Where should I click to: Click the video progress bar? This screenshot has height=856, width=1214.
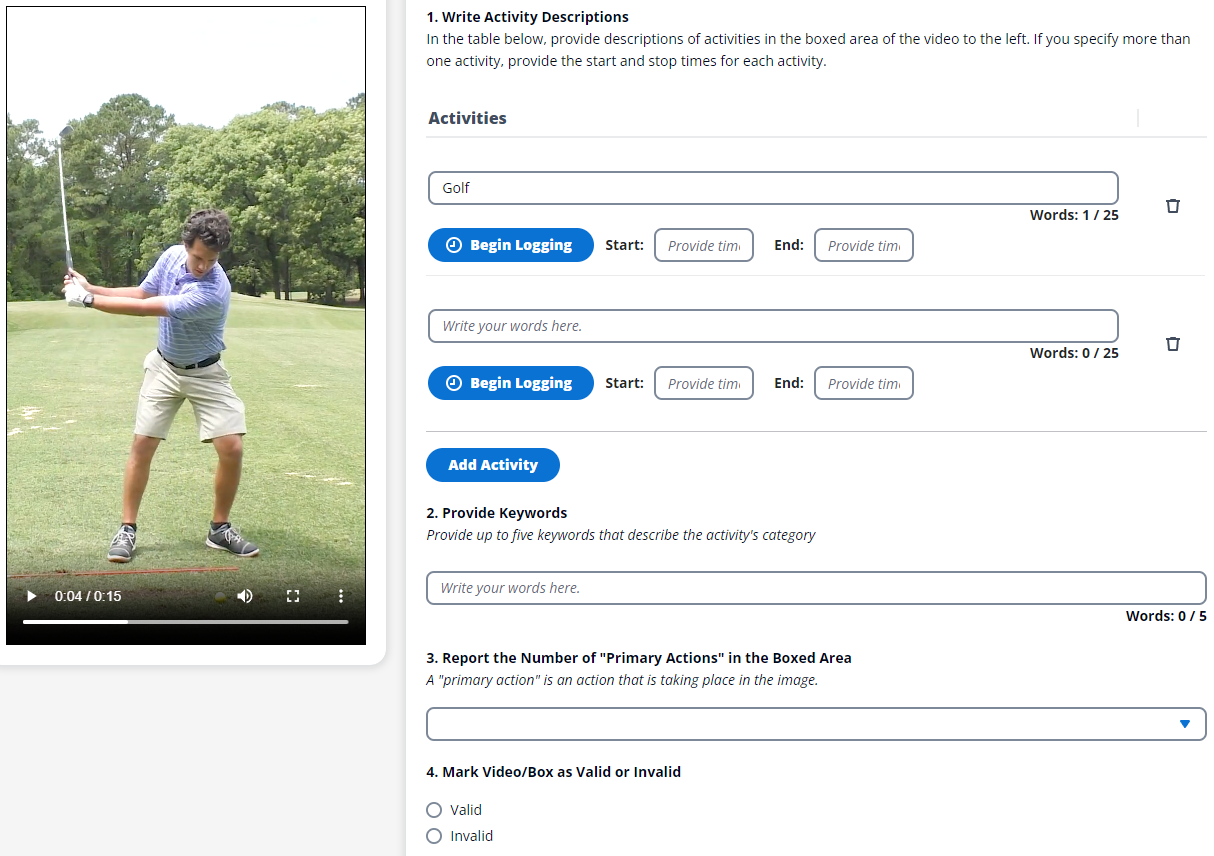click(185, 622)
